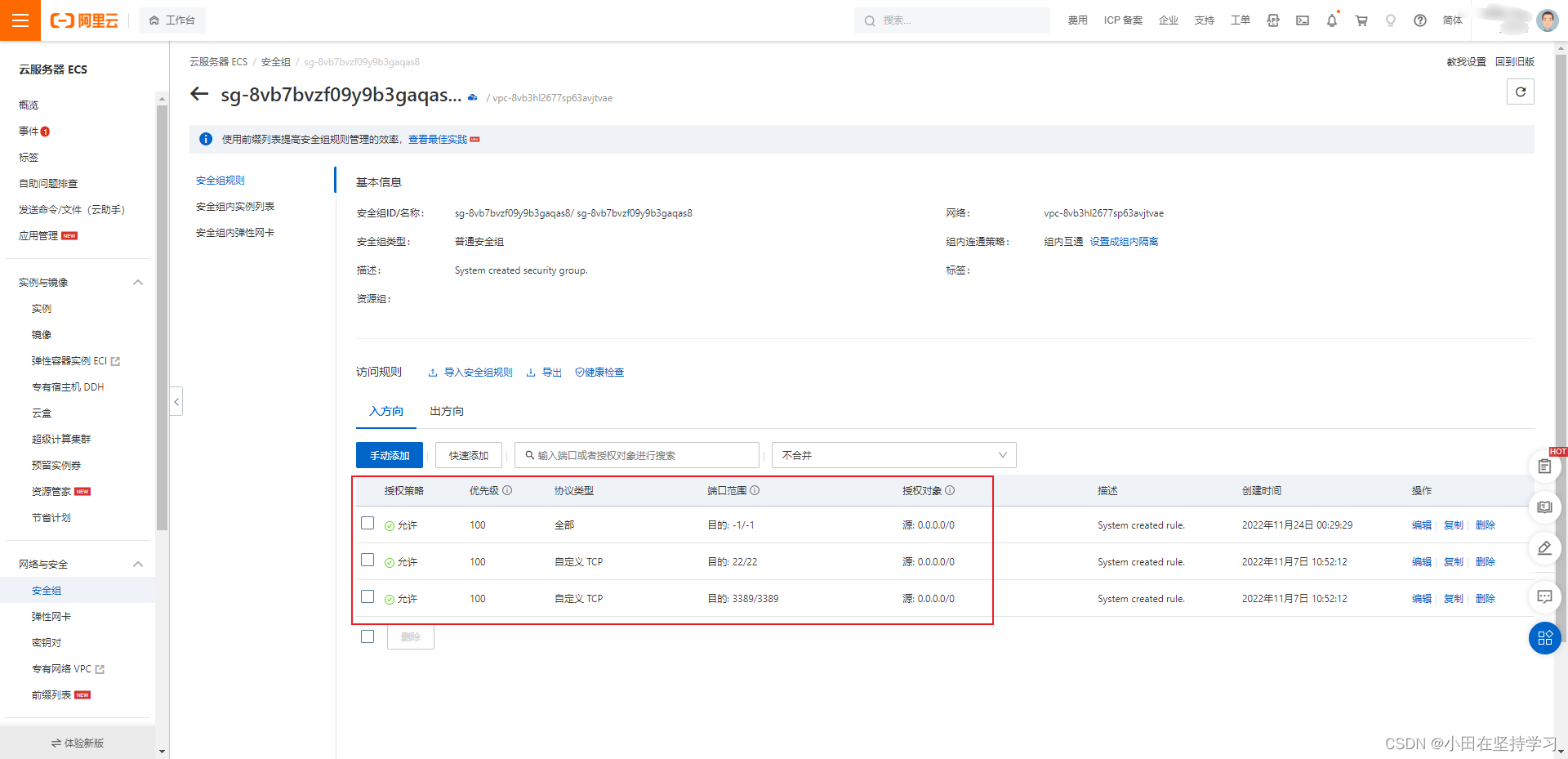The height and width of the screenshot is (759, 1568).
Task: Refresh the security group page
Action: 1520,92
